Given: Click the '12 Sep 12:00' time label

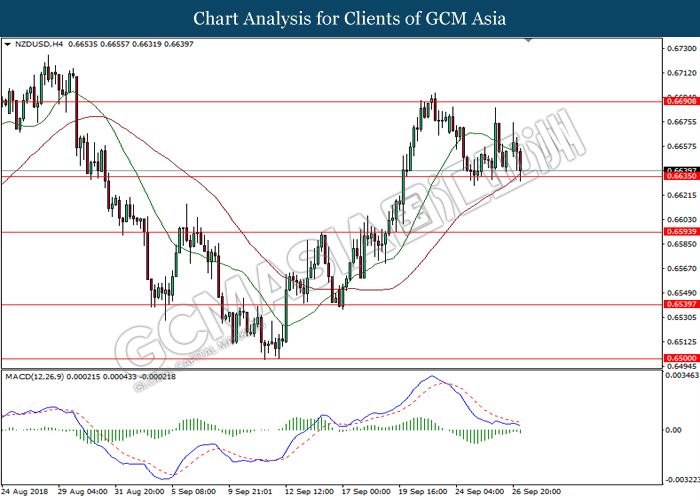Looking at the screenshot, I should click(309, 492).
